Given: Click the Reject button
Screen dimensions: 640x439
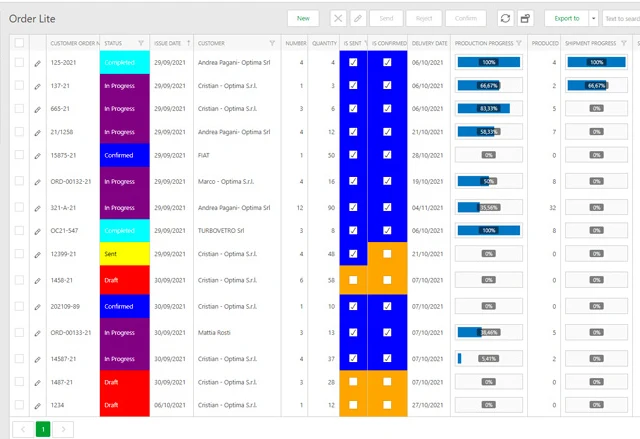Looking at the screenshot, I should (x=424, y=18).
